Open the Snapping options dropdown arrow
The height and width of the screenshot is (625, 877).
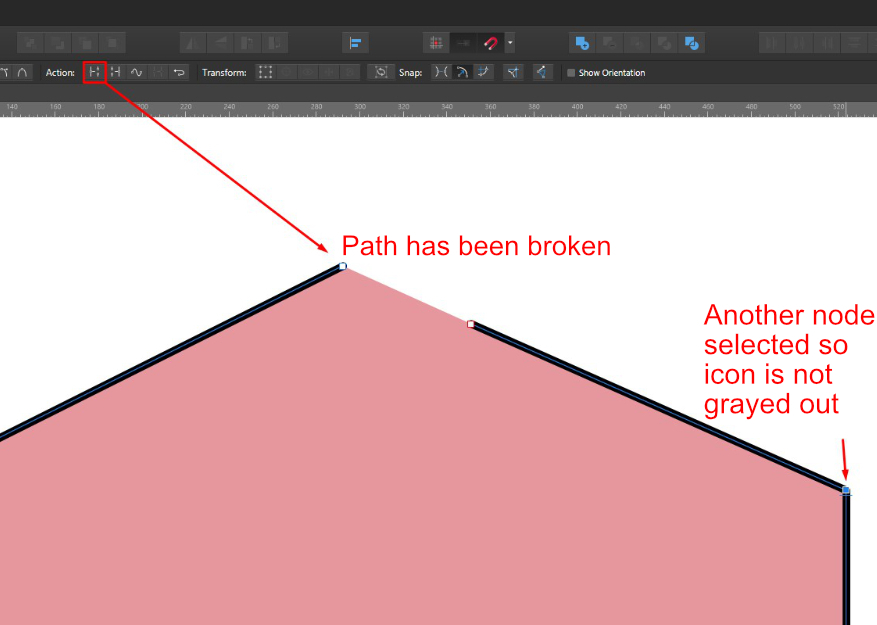pyautogui.click(x=510, y=43)
